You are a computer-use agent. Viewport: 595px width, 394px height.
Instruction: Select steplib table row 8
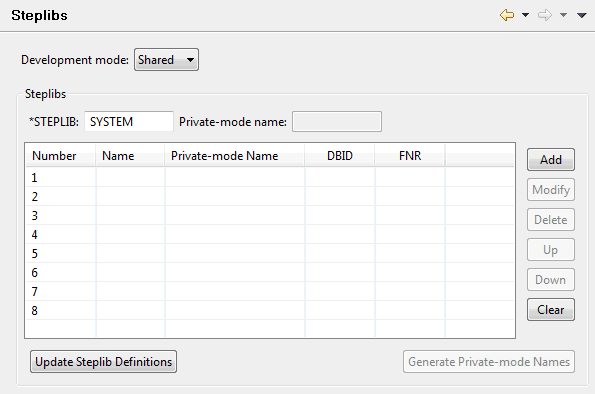tap(270, 310)
